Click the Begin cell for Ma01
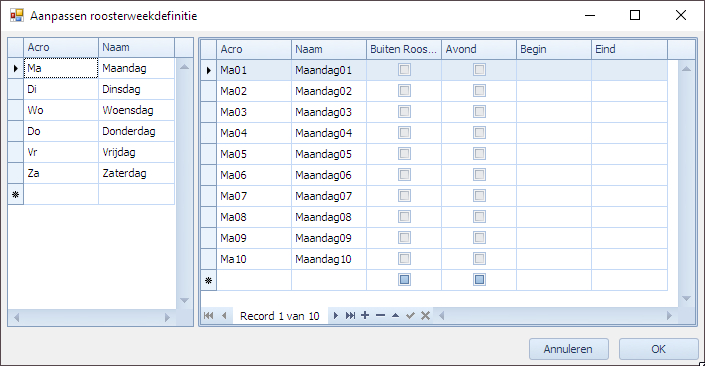 coord(554,70)
